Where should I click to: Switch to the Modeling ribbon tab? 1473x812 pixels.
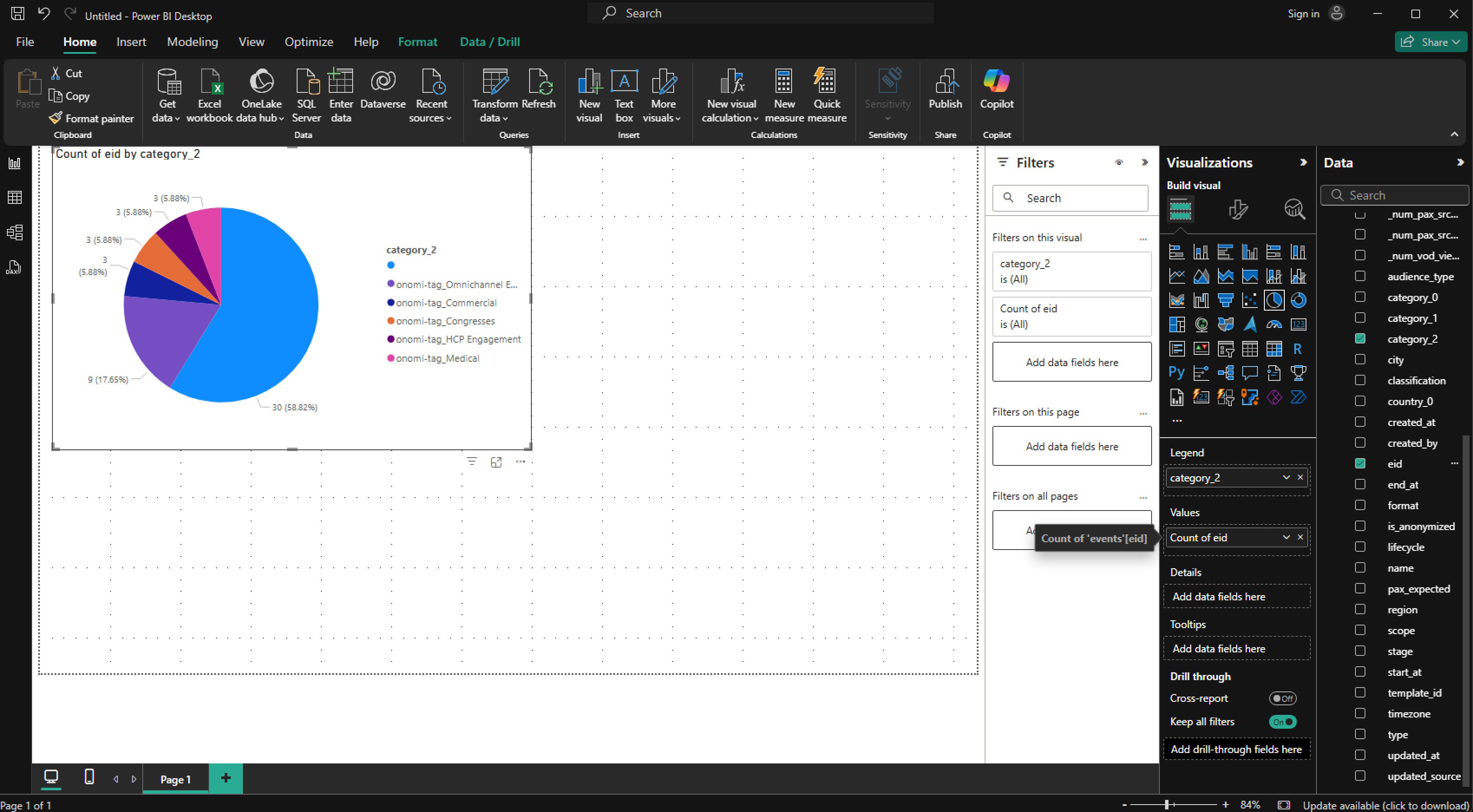192,42
